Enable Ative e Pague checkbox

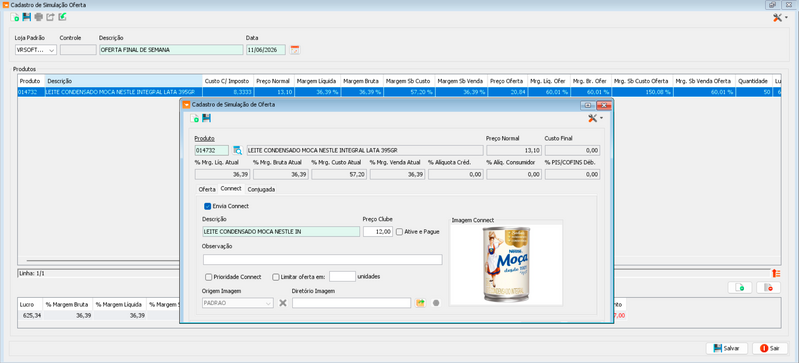(400, 231)
